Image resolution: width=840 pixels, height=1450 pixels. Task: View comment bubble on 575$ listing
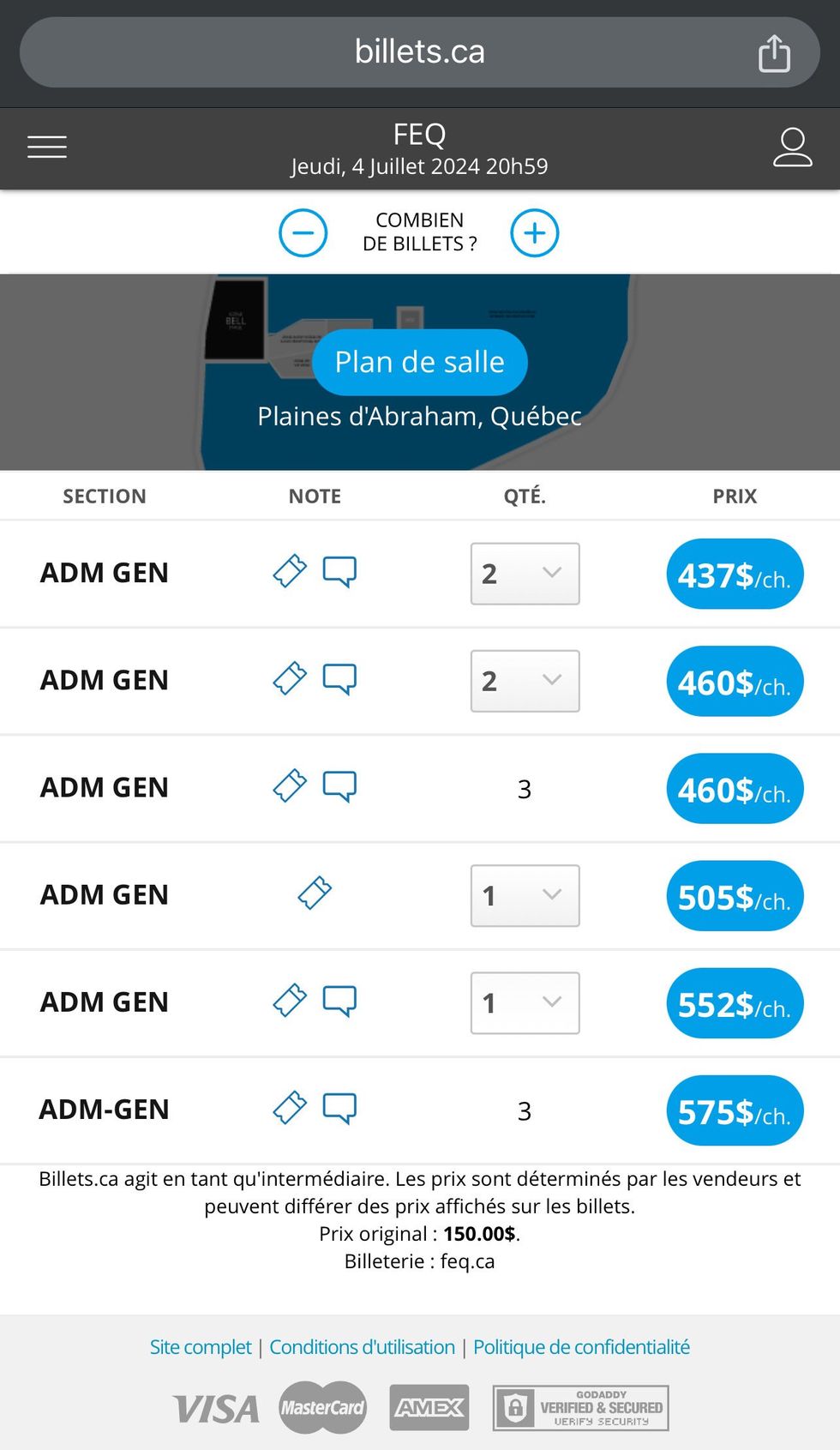pos(339,1108)
